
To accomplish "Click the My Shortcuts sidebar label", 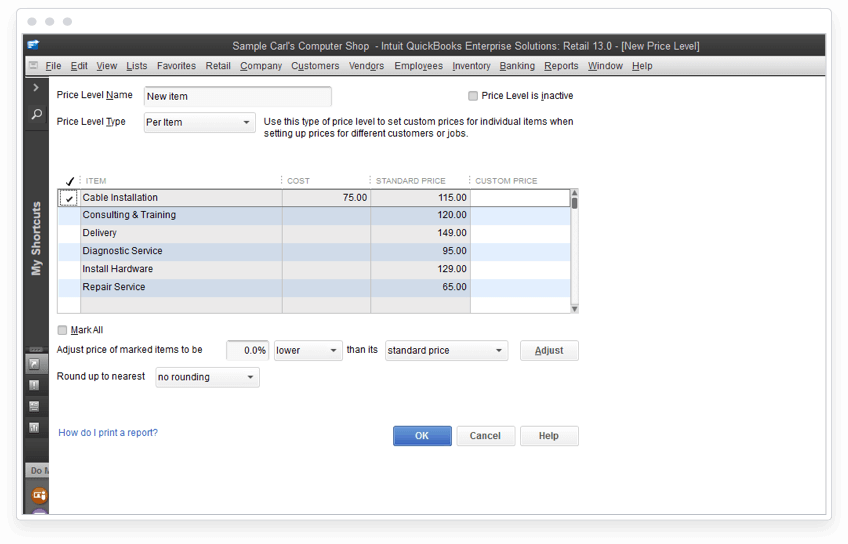I will pos(36,238).
